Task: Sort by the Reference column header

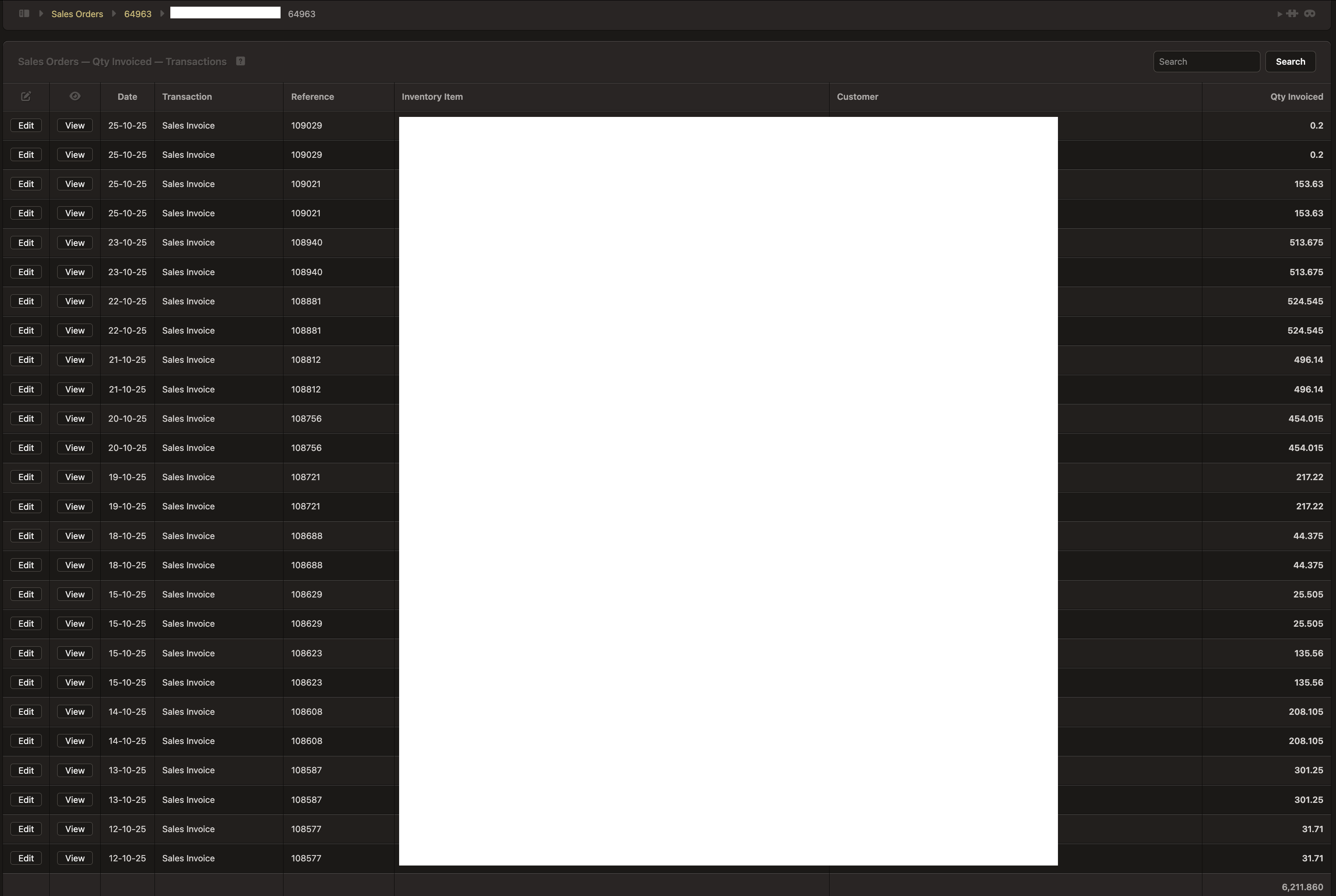Action: pos(312,96)
